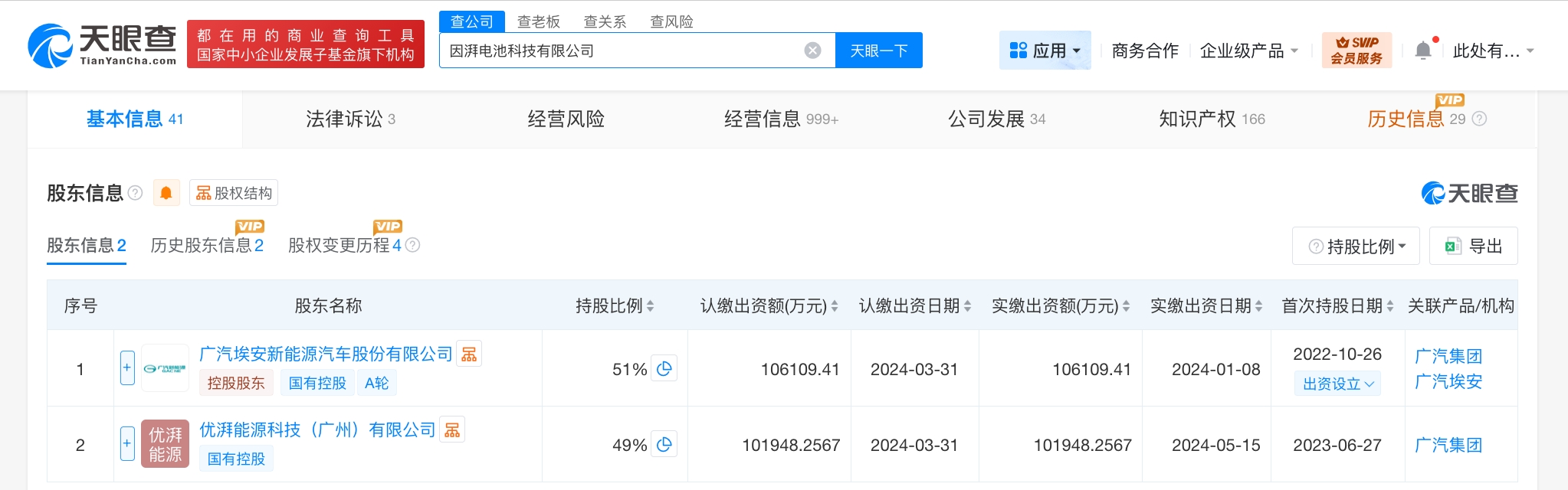Open the 应用 dropdown menu

pyautogui.click(x=1045, y=51)
